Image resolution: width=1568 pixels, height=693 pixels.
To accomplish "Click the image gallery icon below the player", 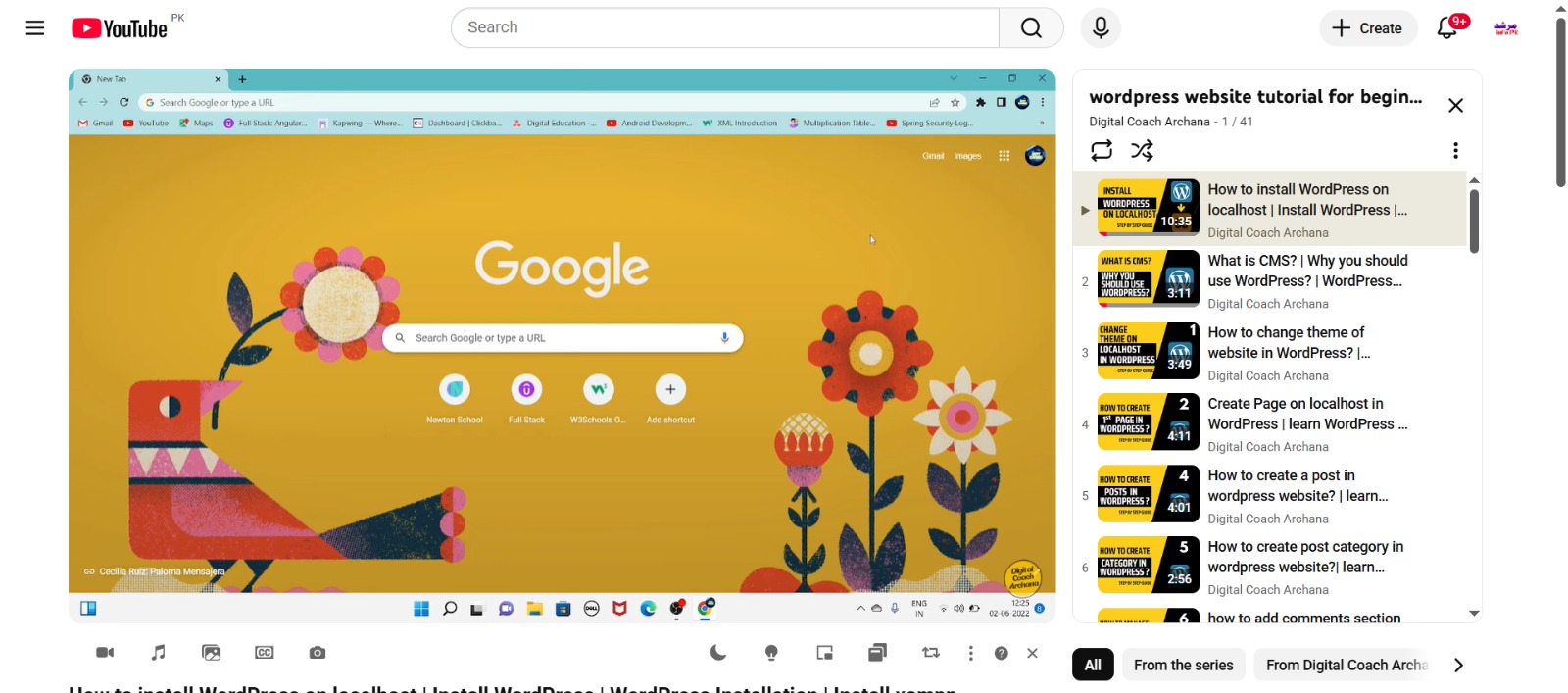I will click(x=212, y=653).
